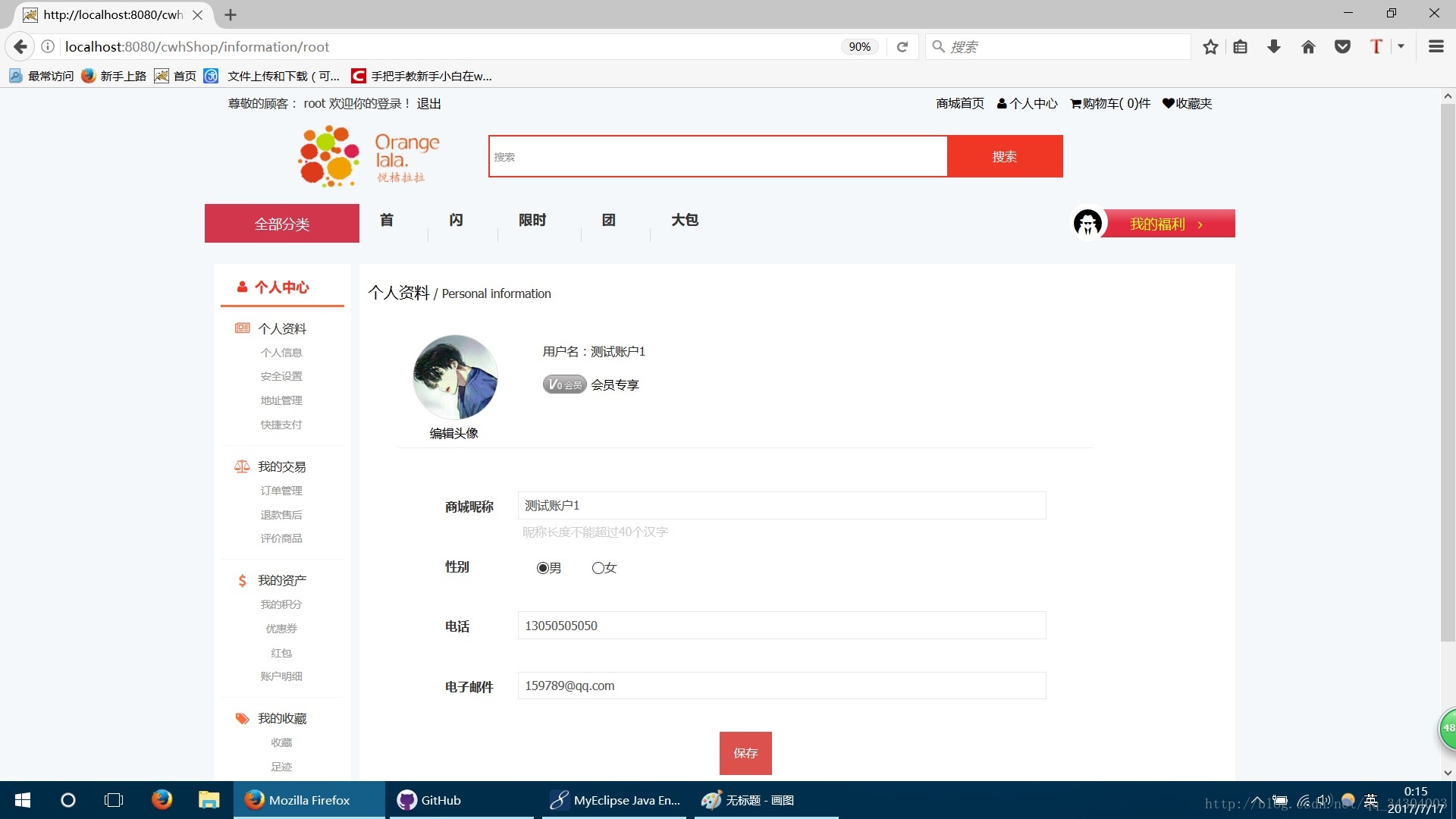Open the bookmarks list icon

[1241, 47]
